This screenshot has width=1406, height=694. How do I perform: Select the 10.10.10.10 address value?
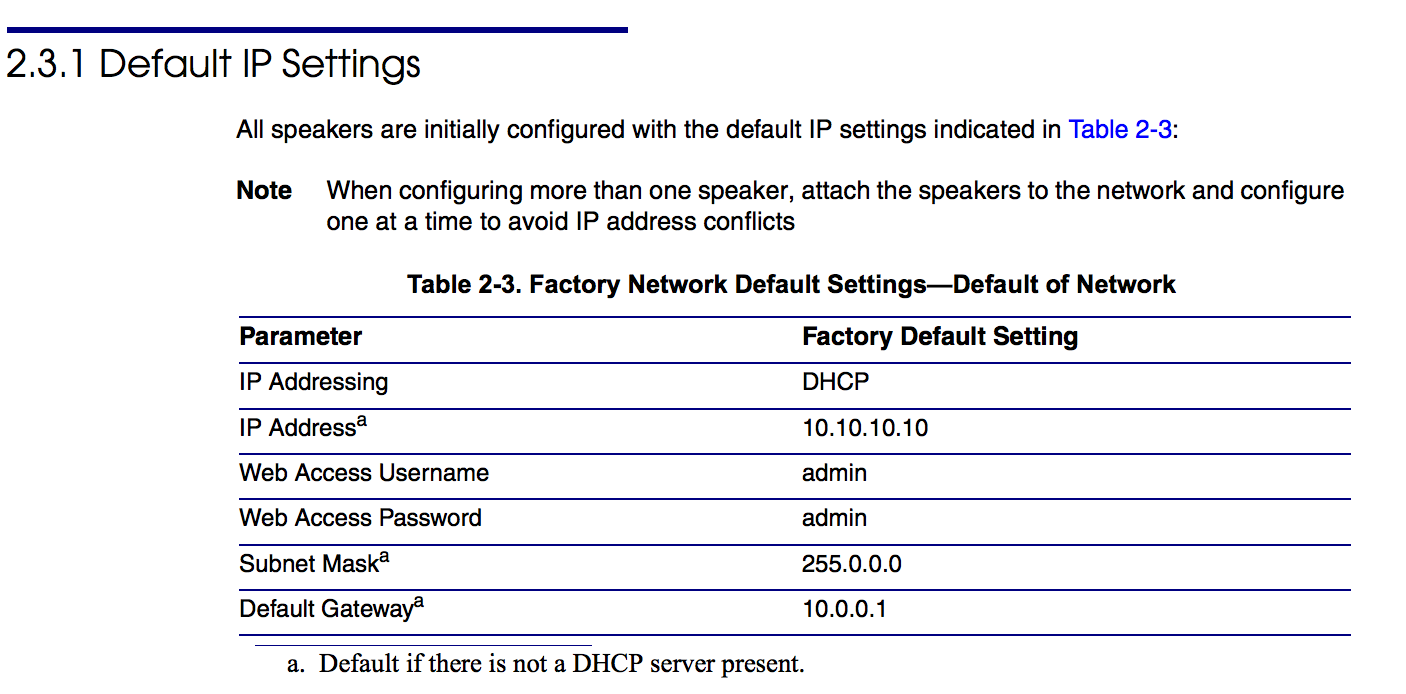point(864,428)
